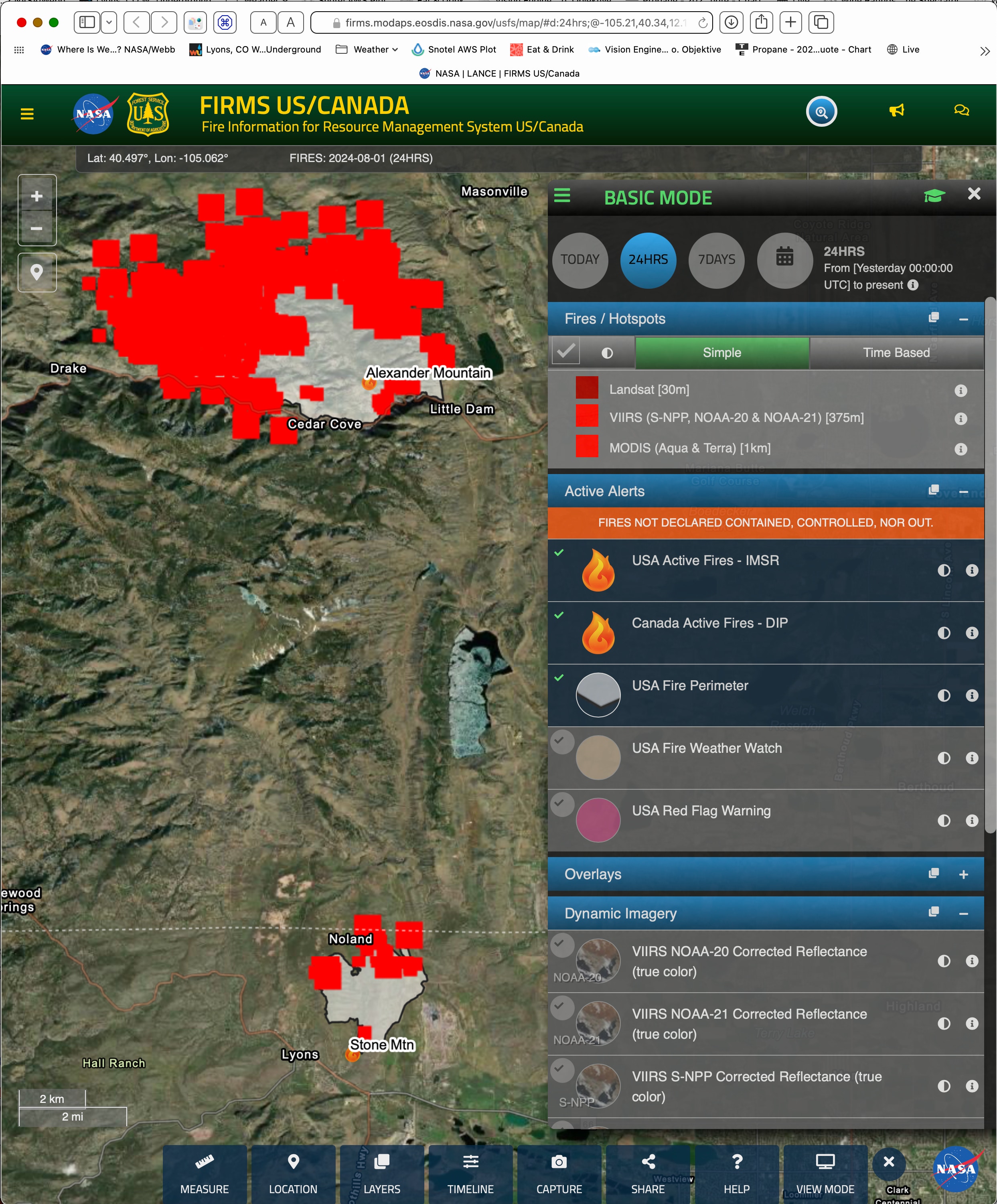Screen dimensions: 997x1204
Task: Click the Alexander Mountain fire icon
Action: 369,383
